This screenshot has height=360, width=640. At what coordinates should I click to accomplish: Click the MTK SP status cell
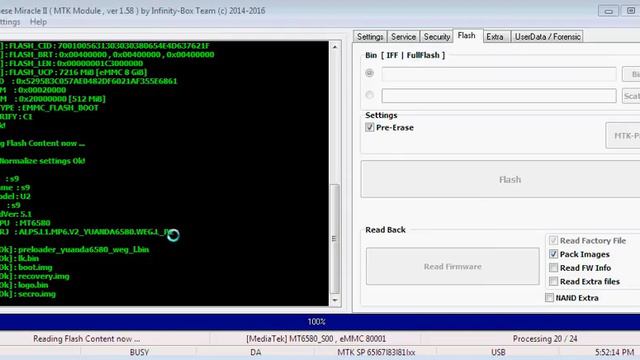376,352
